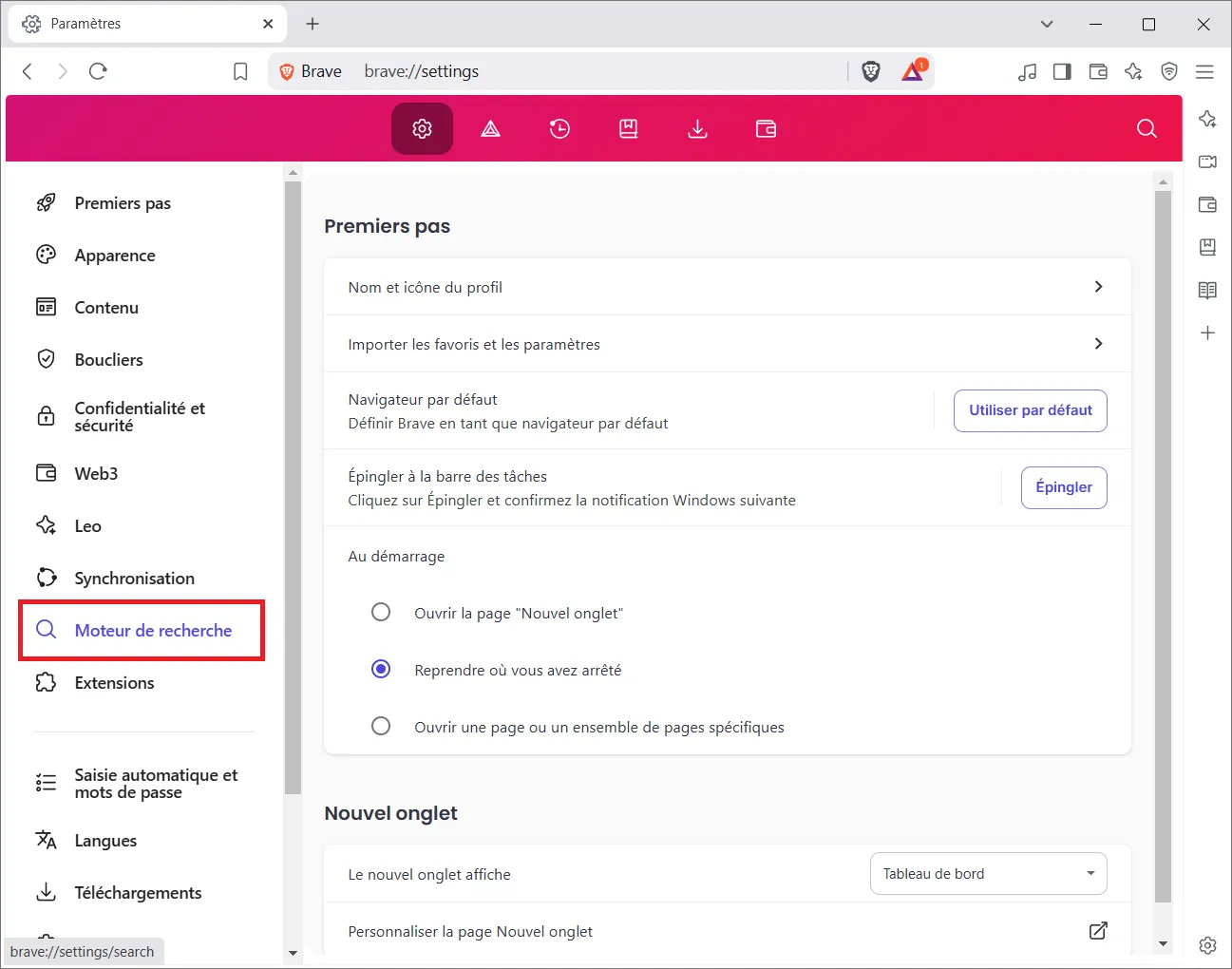This screenshot has height=969, width=1232.
Task: Expand Importer les favoris et les paramètres
Action: (x=728, y=344)
